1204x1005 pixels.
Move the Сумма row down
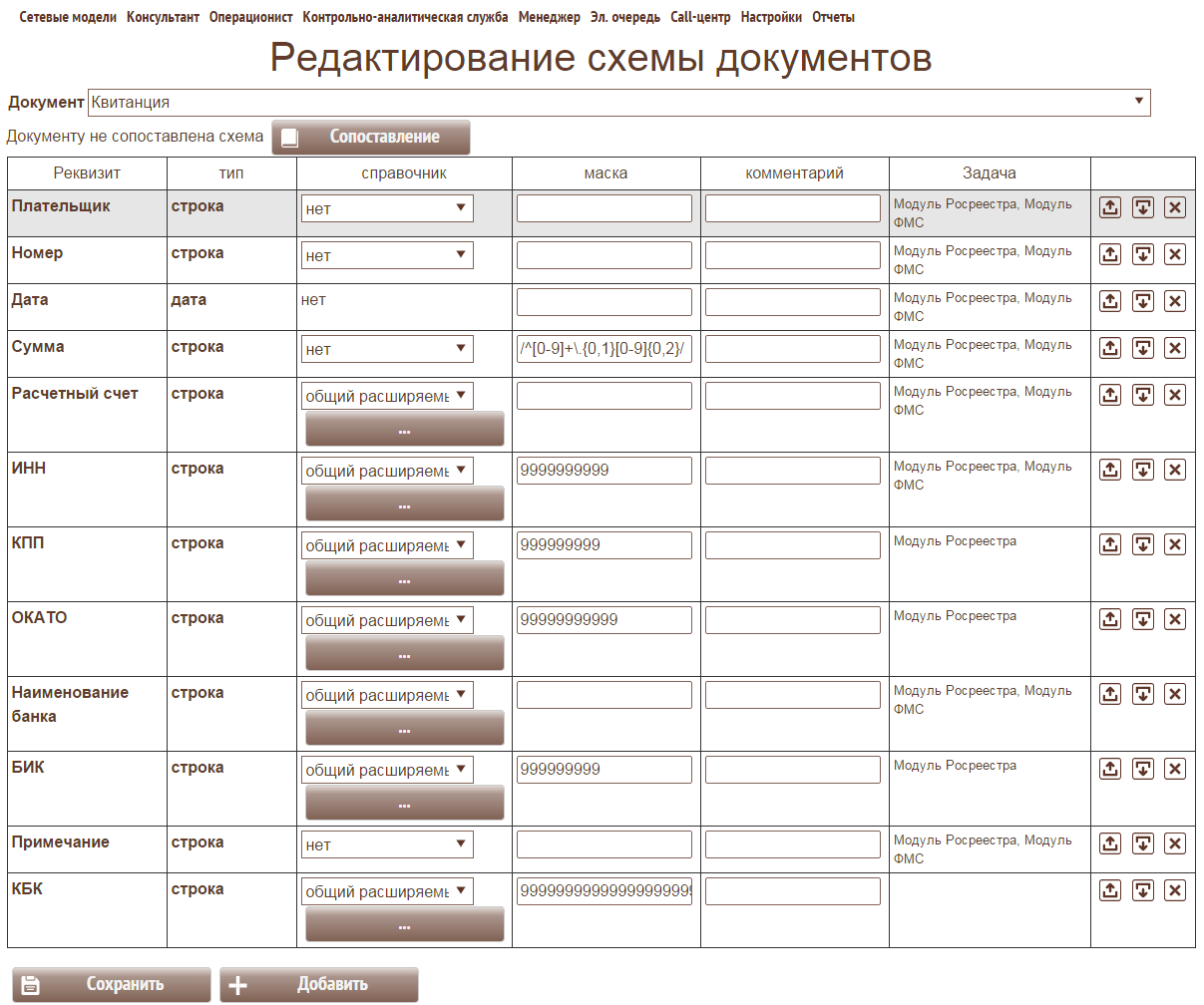point(1143,348)
